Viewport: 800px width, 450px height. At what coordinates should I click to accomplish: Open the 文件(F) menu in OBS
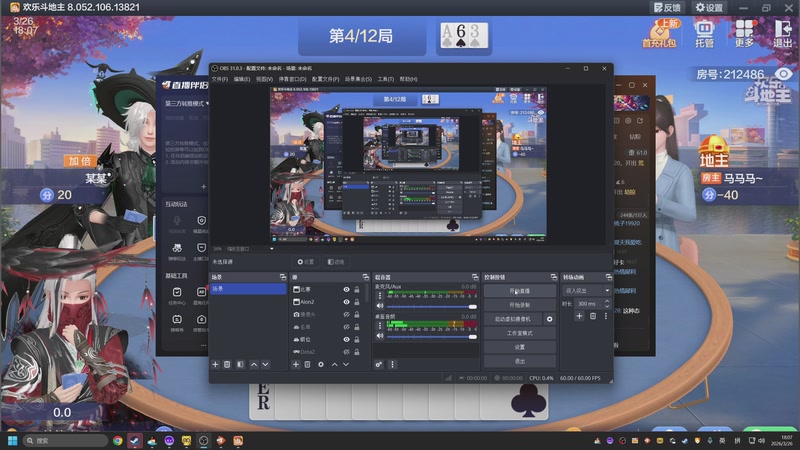click(220, 79)
